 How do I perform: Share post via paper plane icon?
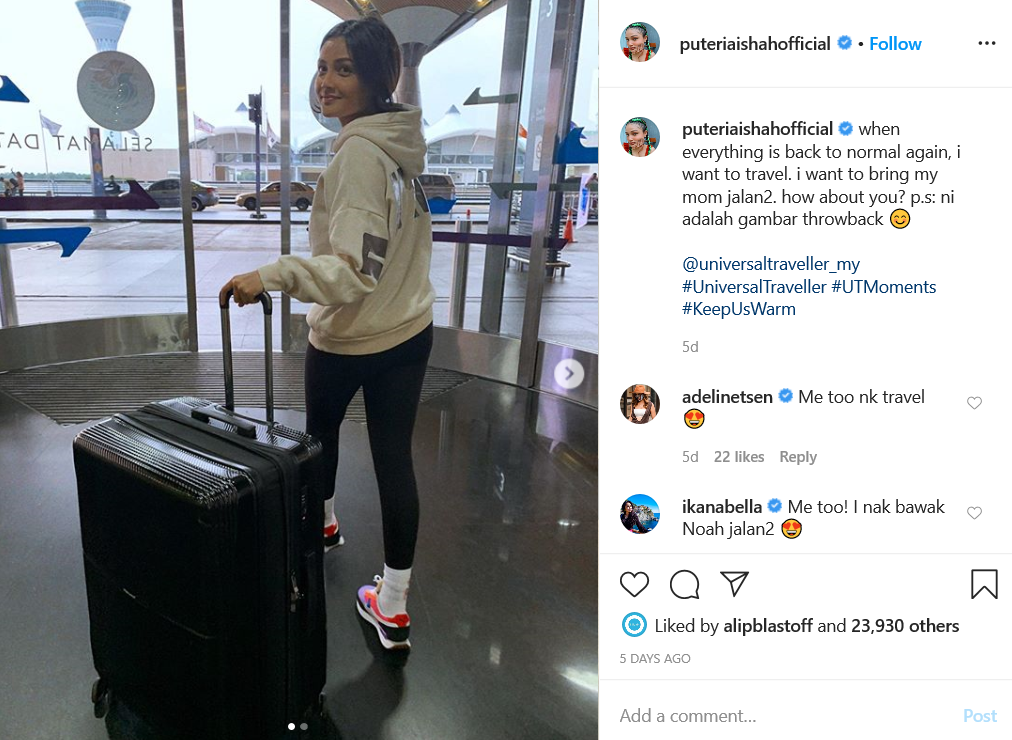[734, 584]
